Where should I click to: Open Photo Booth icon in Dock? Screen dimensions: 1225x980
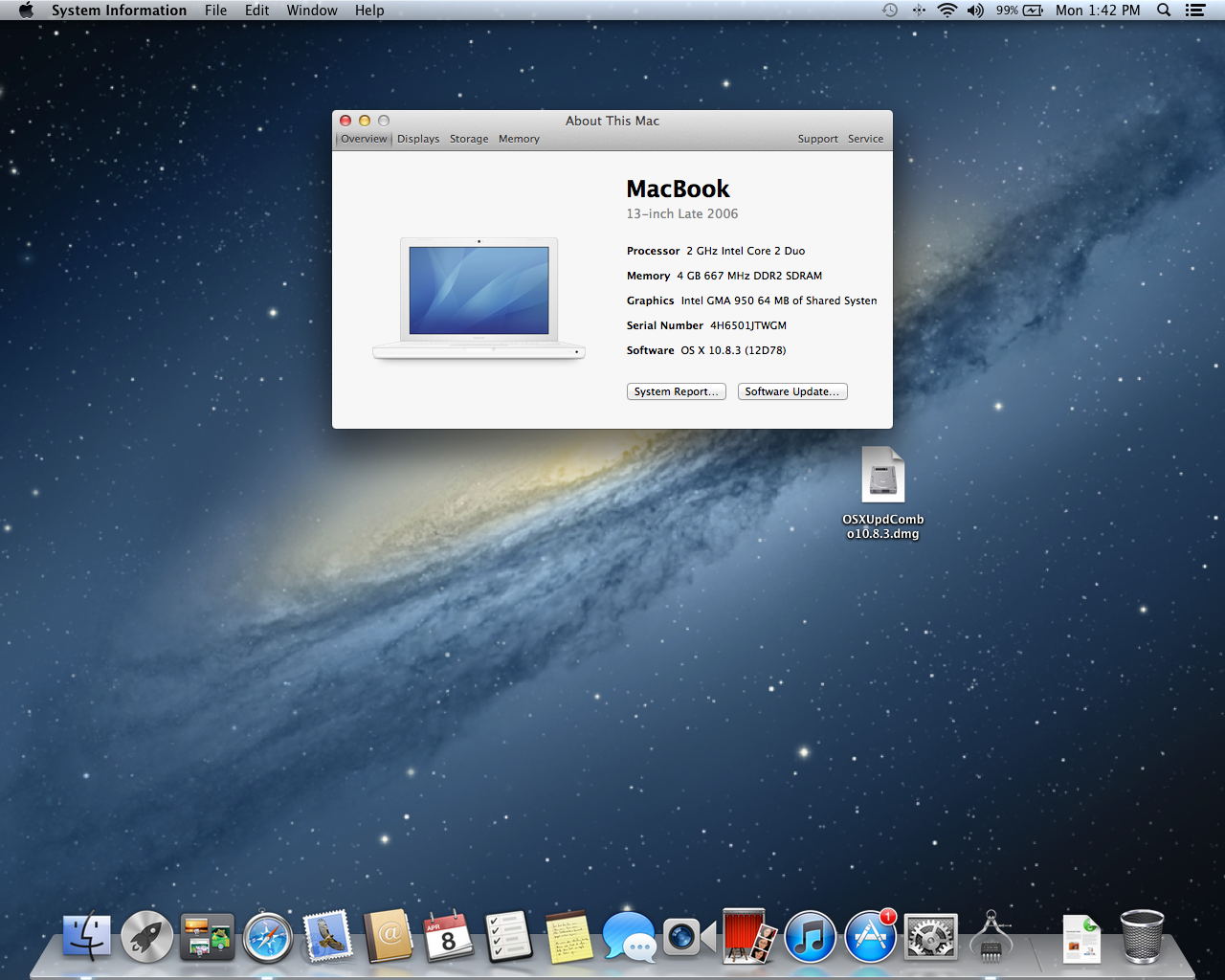click(749, 936)
